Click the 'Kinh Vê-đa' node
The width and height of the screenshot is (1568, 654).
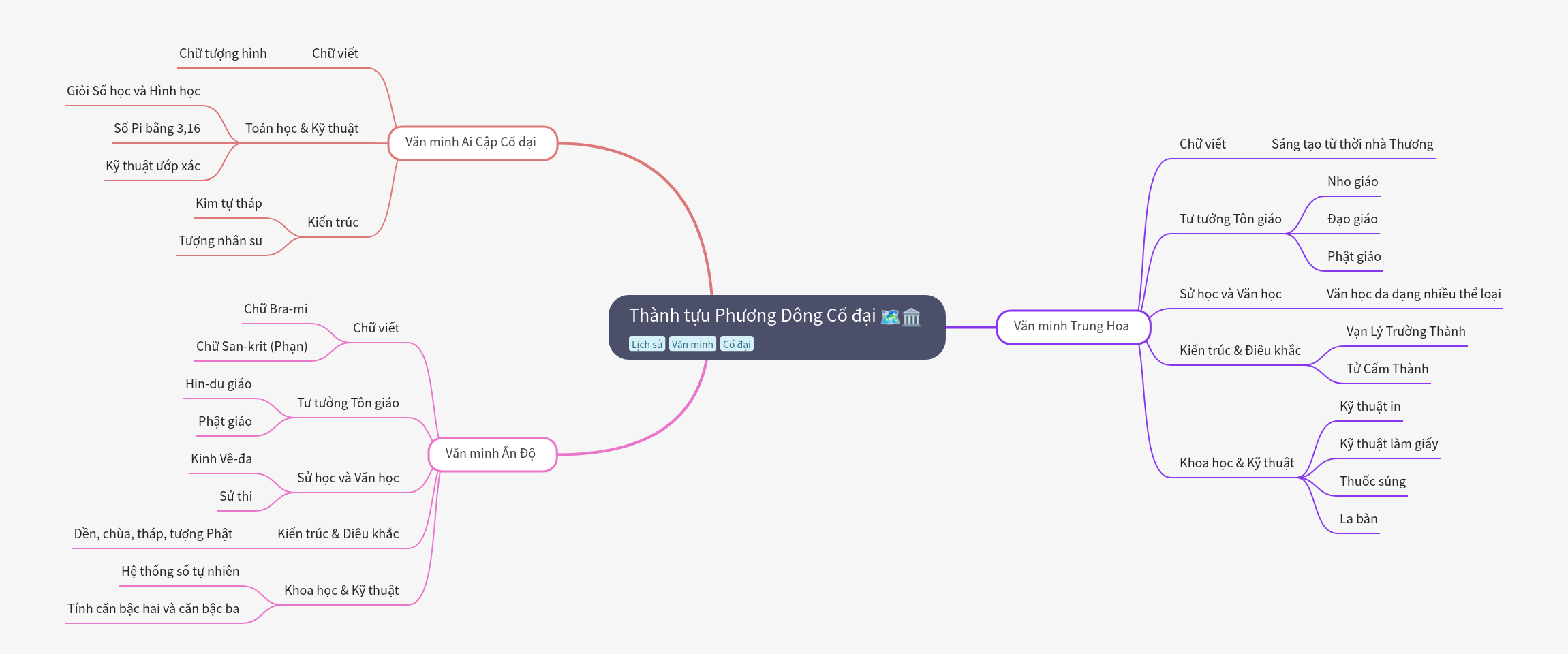click(x=221, y=459)
